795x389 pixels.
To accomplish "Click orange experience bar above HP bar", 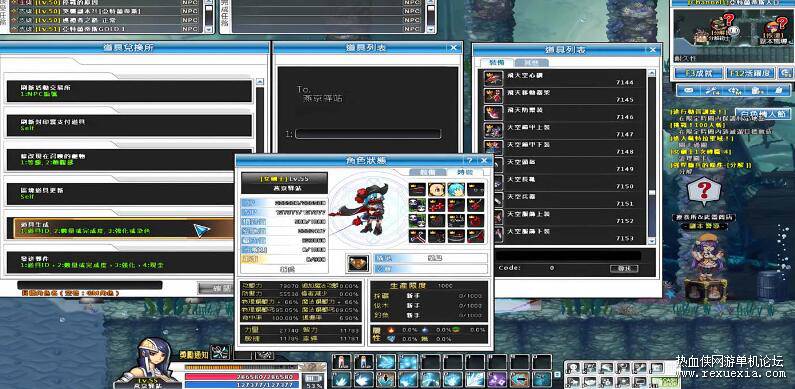I will click(x=242, y=367).
